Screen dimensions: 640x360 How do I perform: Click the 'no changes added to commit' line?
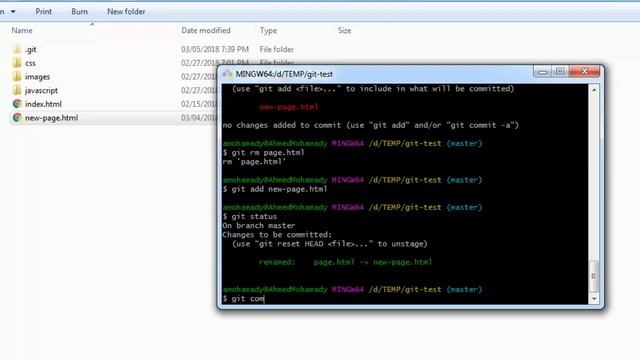coord(370,125)
